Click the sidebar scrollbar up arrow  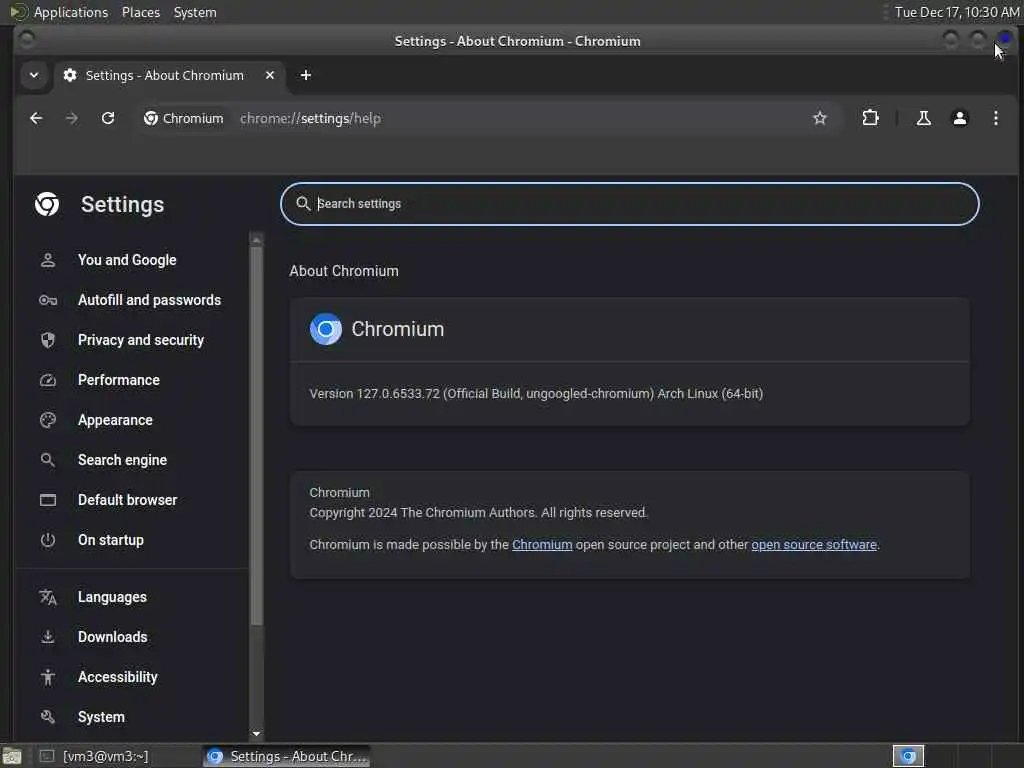click(256, 240)
